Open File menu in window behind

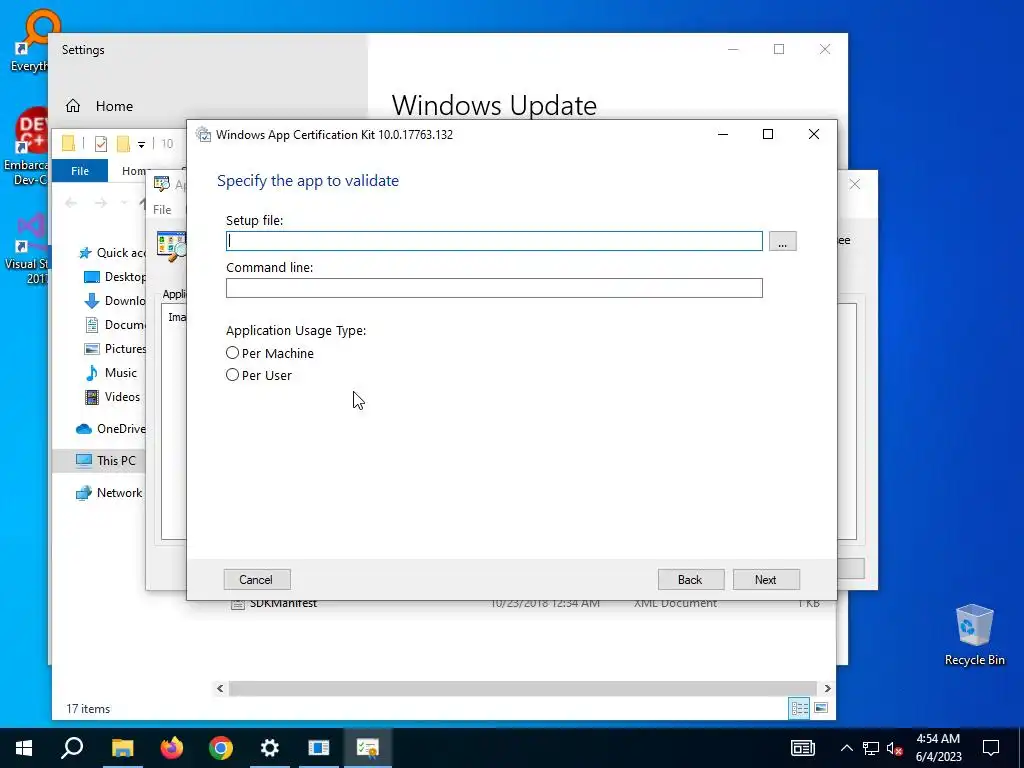coord(162,210)
